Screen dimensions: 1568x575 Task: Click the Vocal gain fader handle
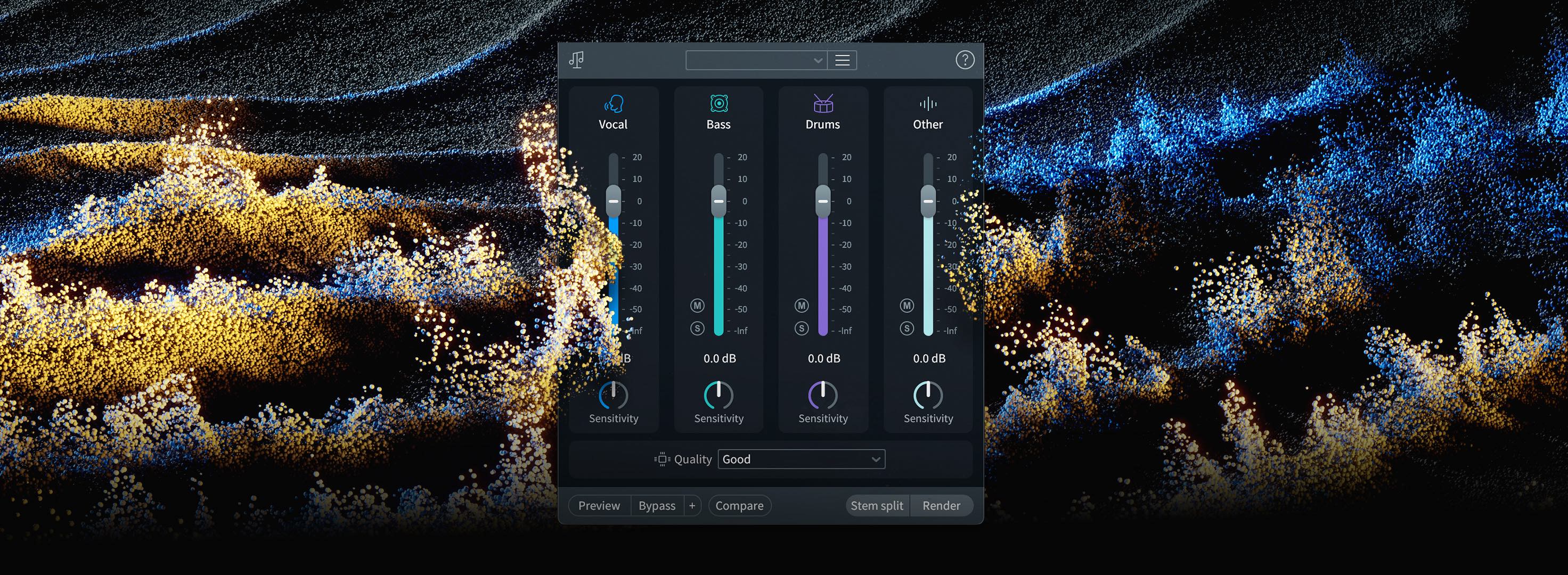[614, 201]
